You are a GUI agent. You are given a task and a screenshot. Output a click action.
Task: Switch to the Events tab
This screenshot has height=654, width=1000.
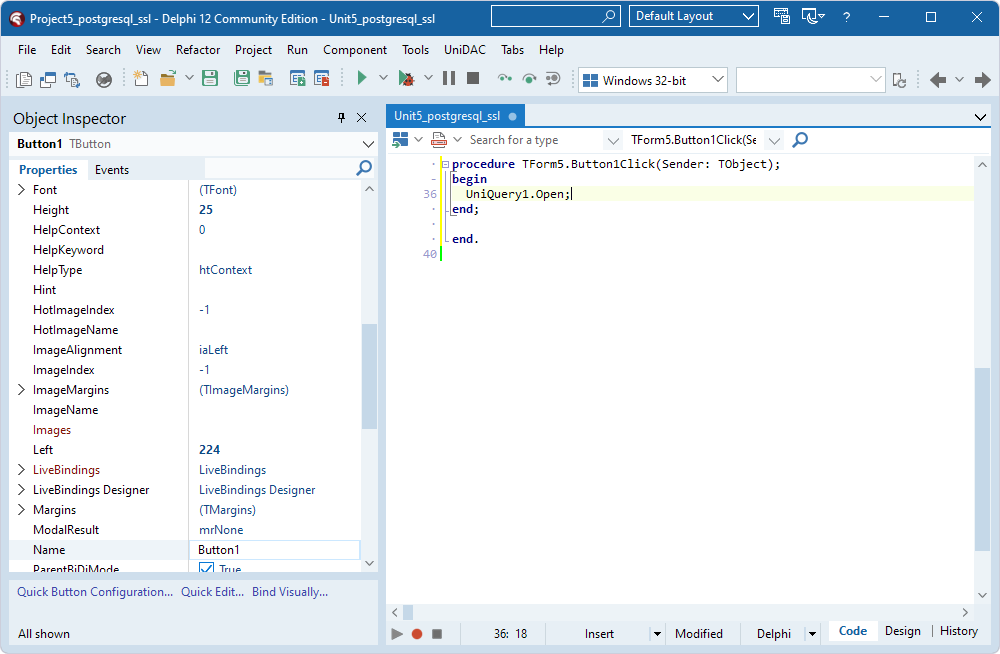click(x=112, y=170)
